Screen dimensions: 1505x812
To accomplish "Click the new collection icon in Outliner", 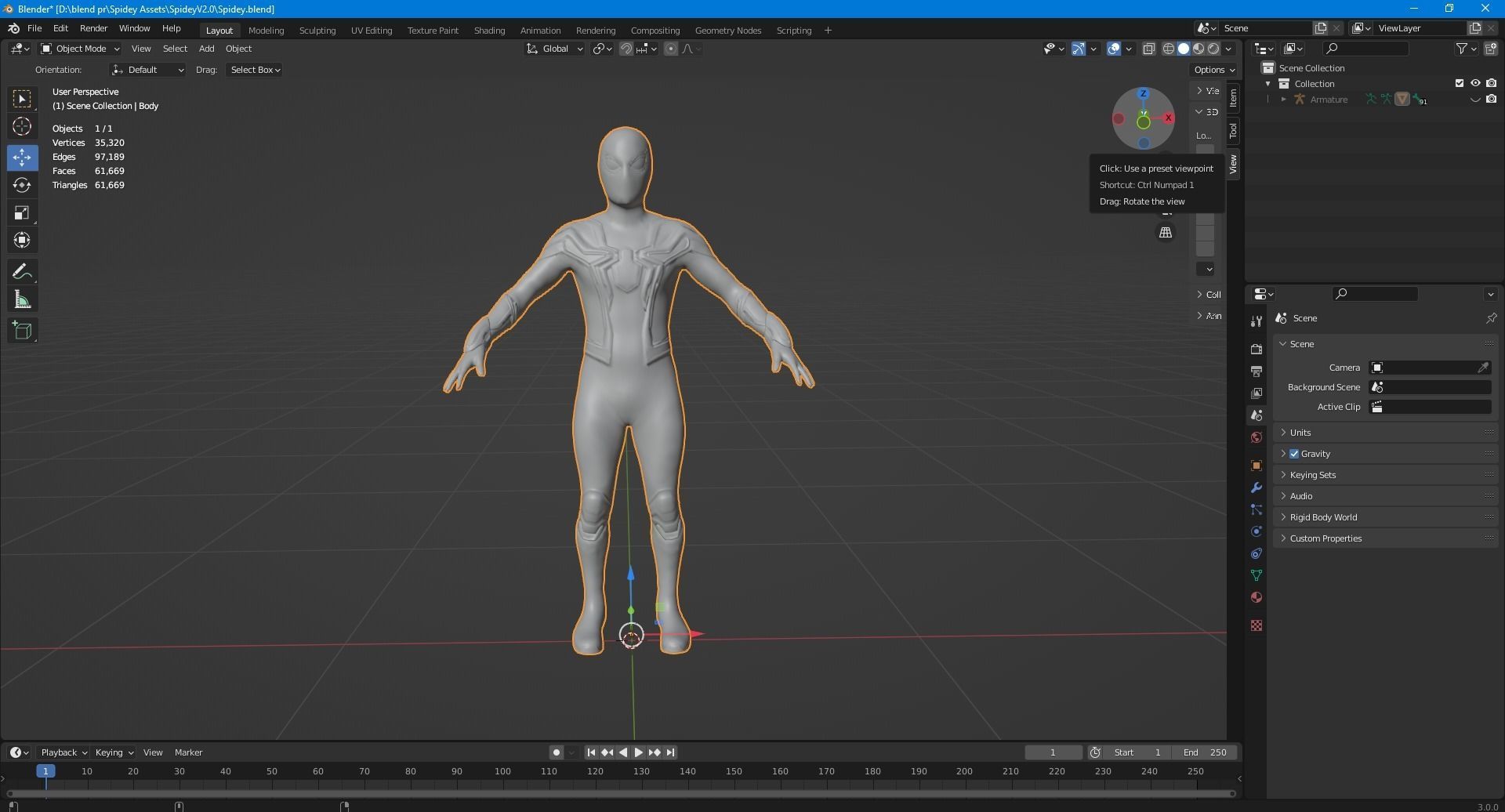I will [x=1491, y=49].
